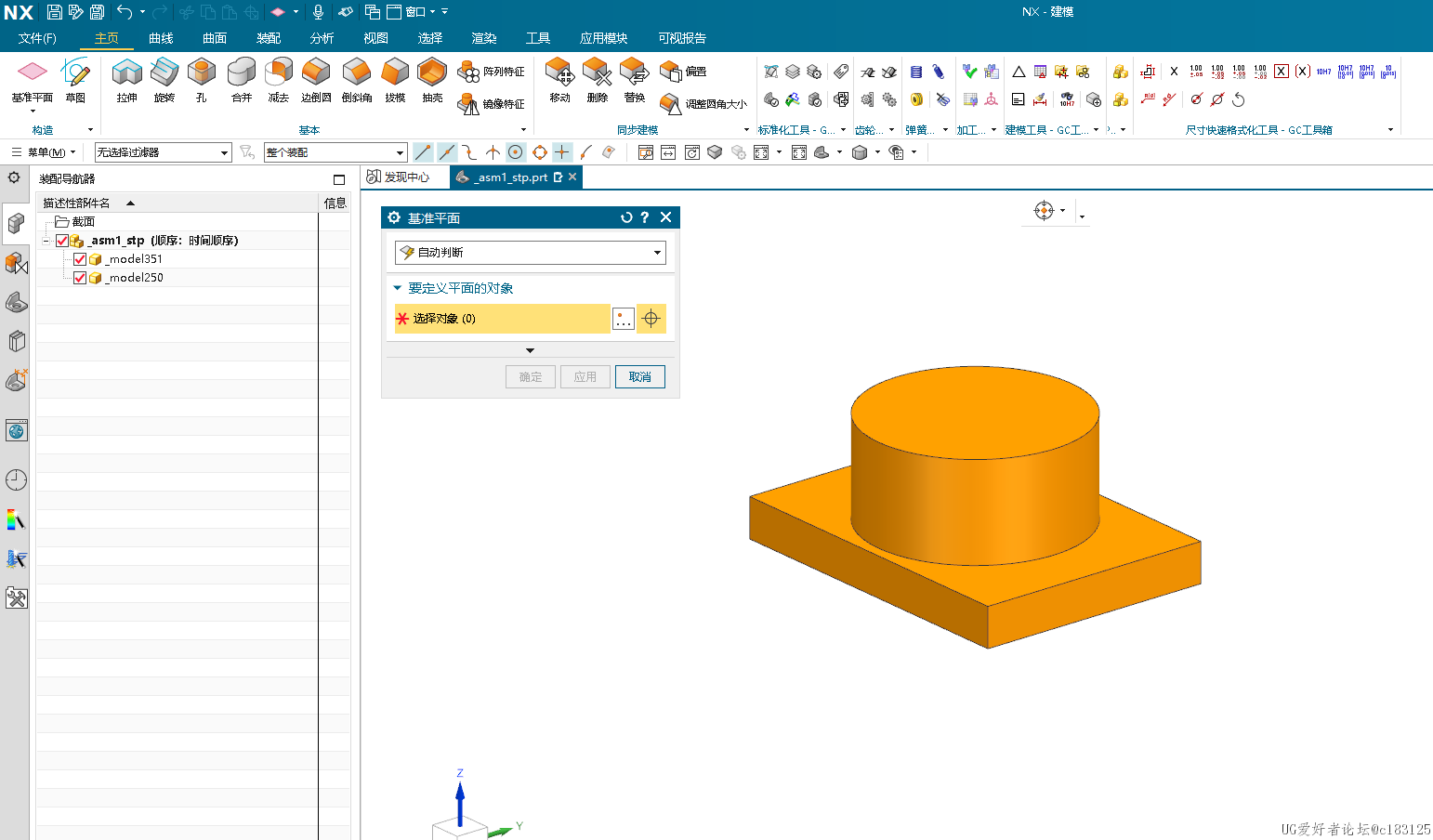The image size is (1433, 840).
Task: Toggle the snap point circle-center option
Action: (x=516, y=152)
